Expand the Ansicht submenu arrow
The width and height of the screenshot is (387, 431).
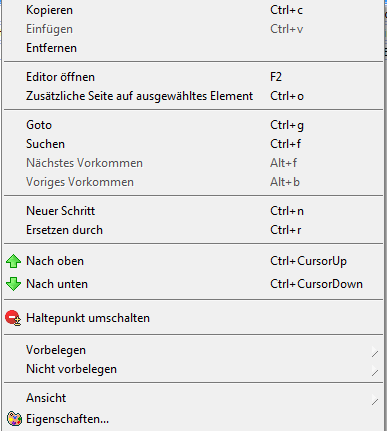coord(375,401)
